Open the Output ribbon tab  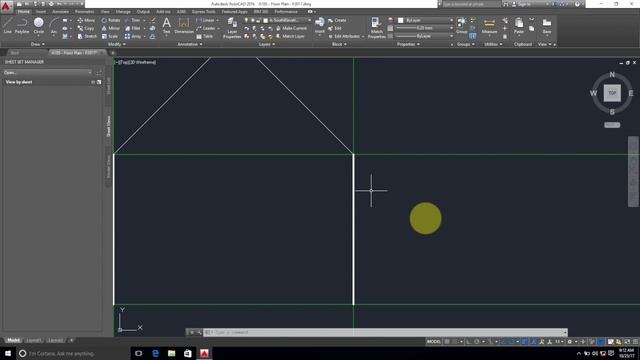143,12
